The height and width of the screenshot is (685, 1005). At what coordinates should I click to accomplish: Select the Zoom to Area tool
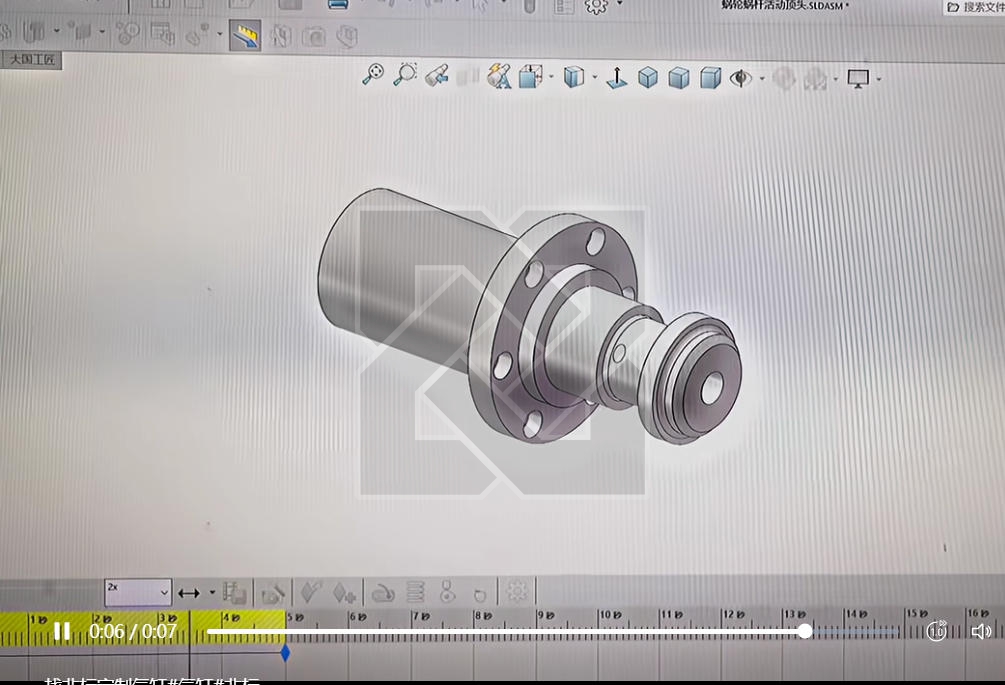[405, 74]
